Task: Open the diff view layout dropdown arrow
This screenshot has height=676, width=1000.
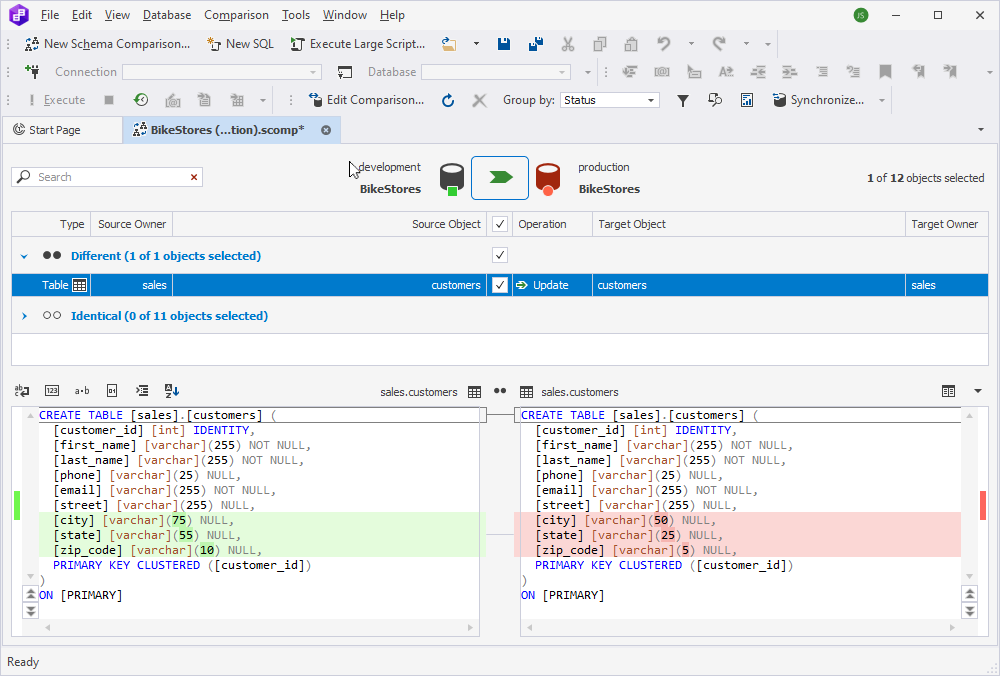Action: coord(978,392)
